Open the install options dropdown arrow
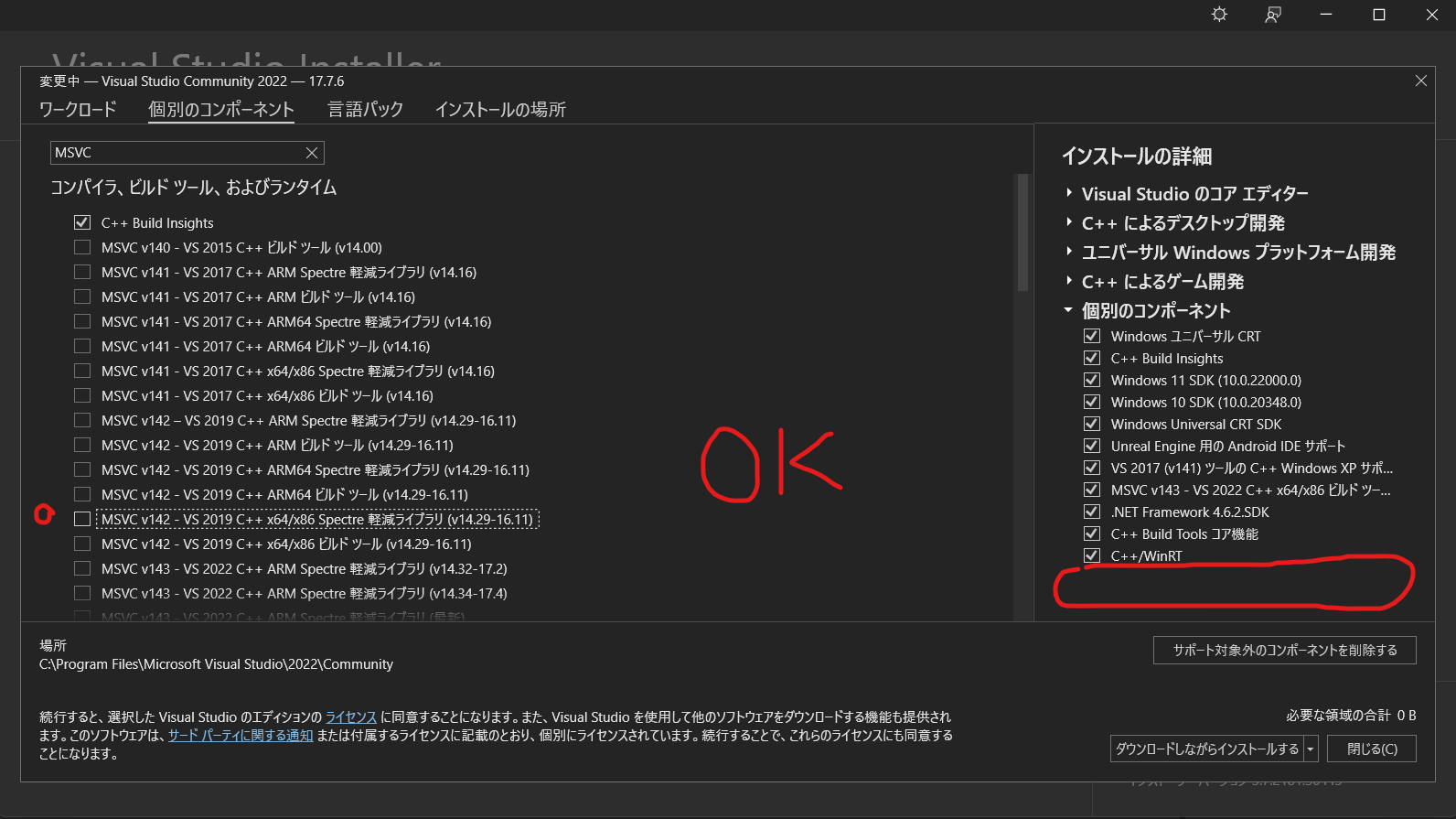The width and height of the screenshot is (1456, 819). [x=1311, y=749]
